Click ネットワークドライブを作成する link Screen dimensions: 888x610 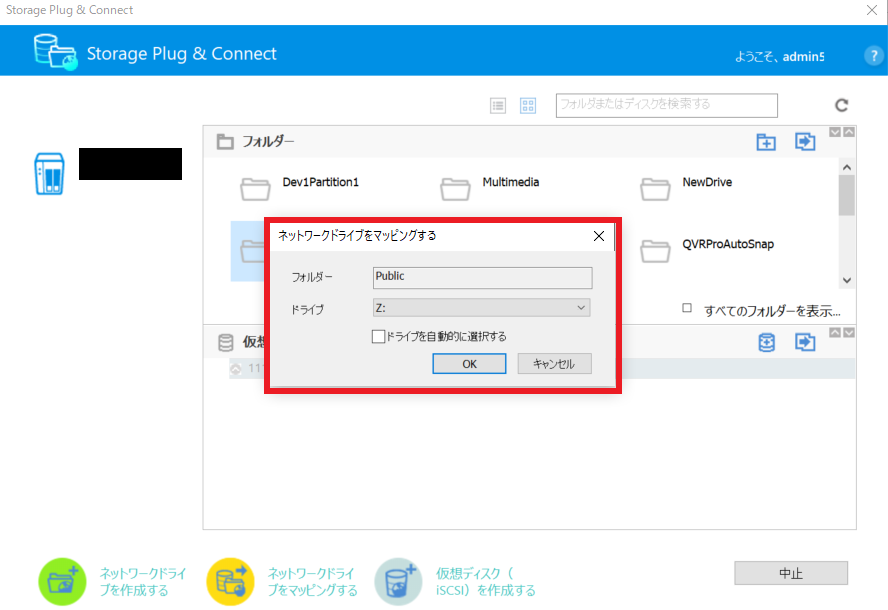pos(143,582)
